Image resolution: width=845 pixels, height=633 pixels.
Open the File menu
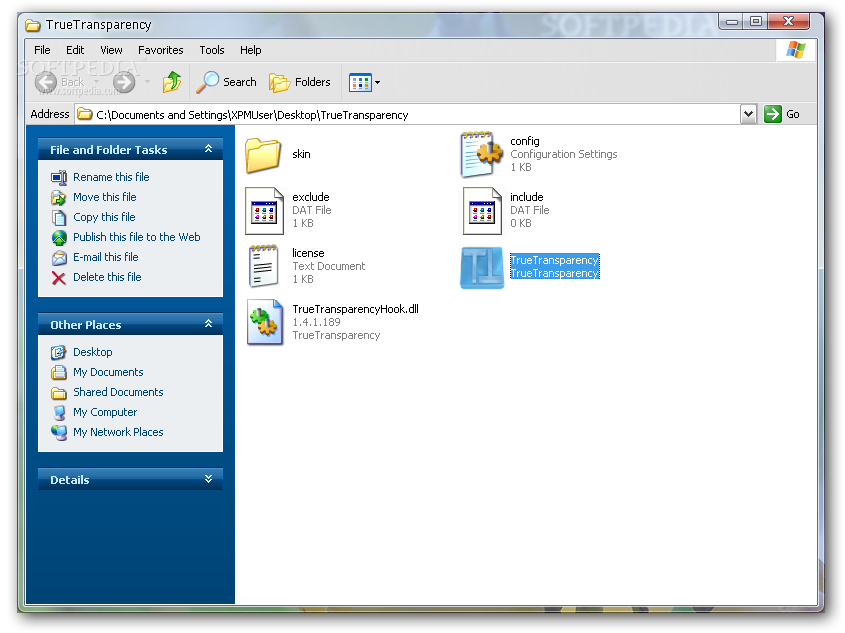point(42,50)
